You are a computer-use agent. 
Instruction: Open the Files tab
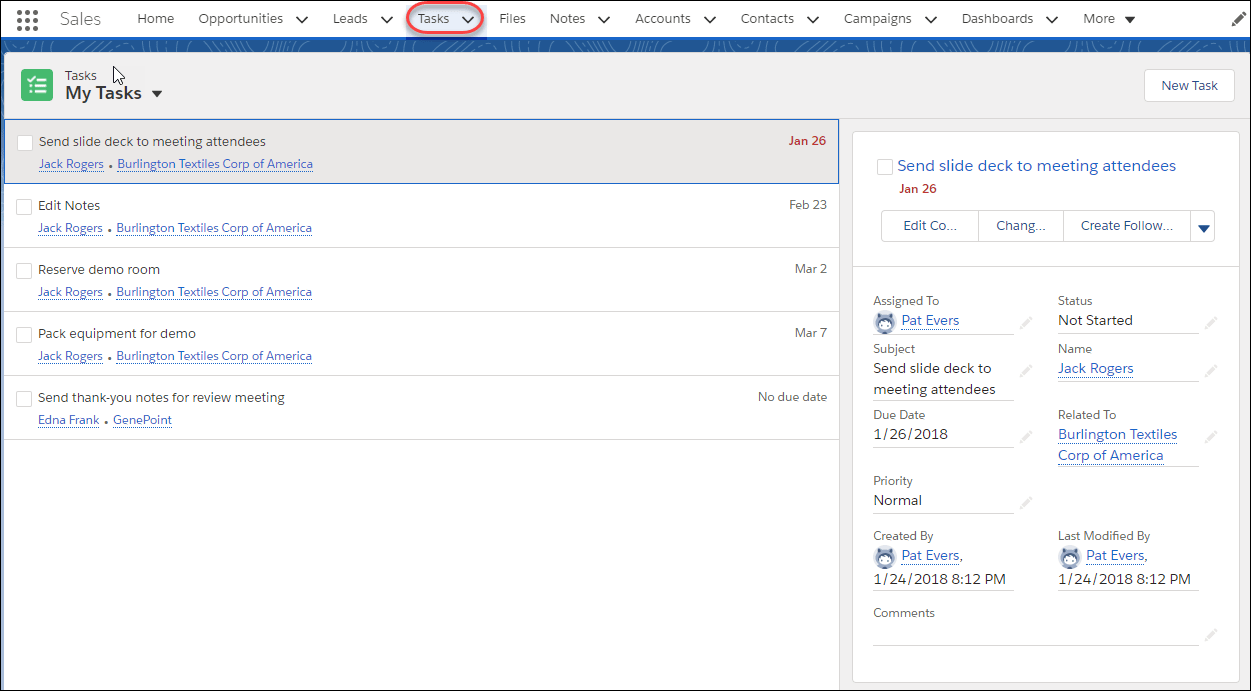click(512, 18)
